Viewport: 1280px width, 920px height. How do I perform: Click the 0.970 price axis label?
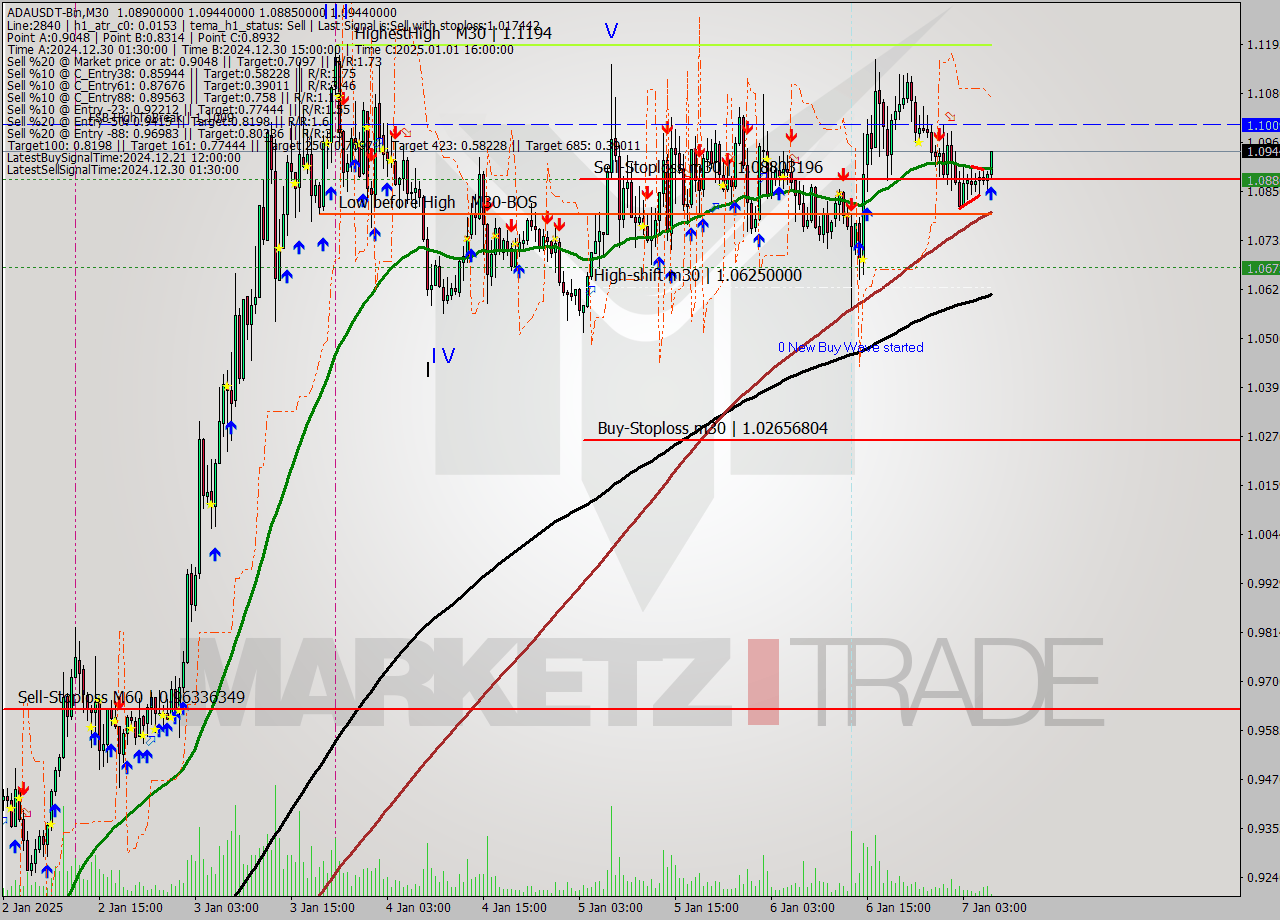1262,682
